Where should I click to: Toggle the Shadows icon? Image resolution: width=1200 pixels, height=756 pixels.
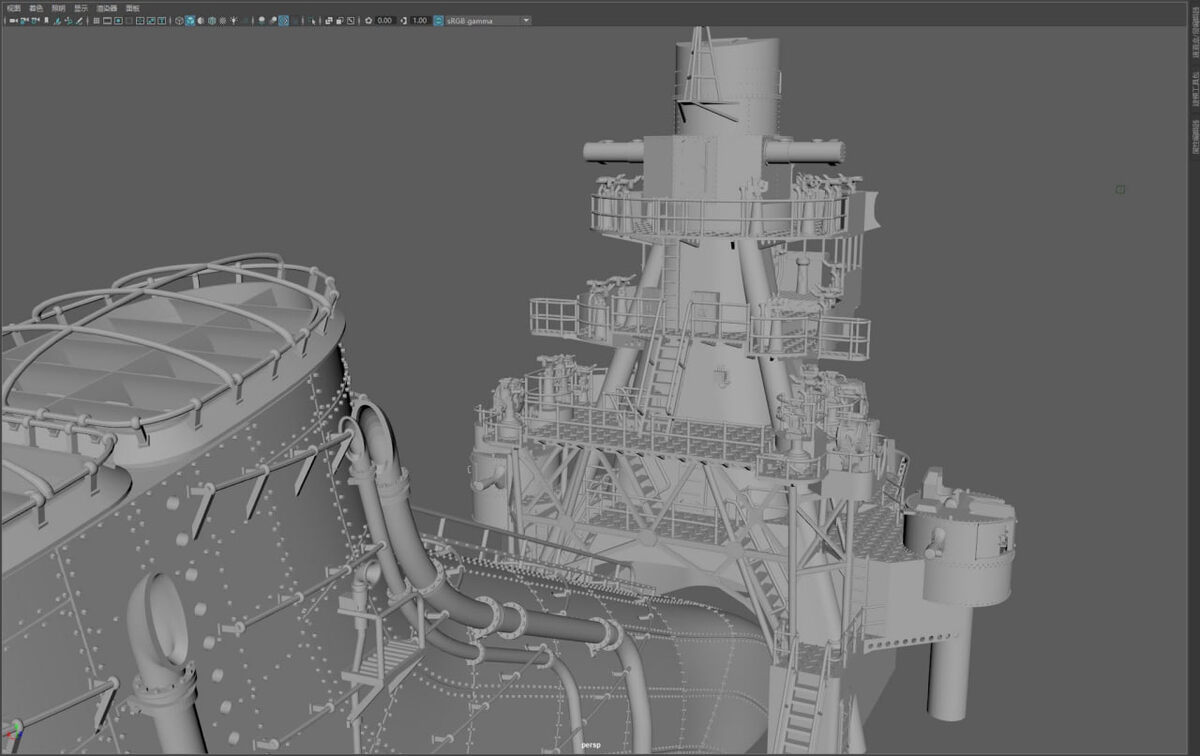point(245,20)
